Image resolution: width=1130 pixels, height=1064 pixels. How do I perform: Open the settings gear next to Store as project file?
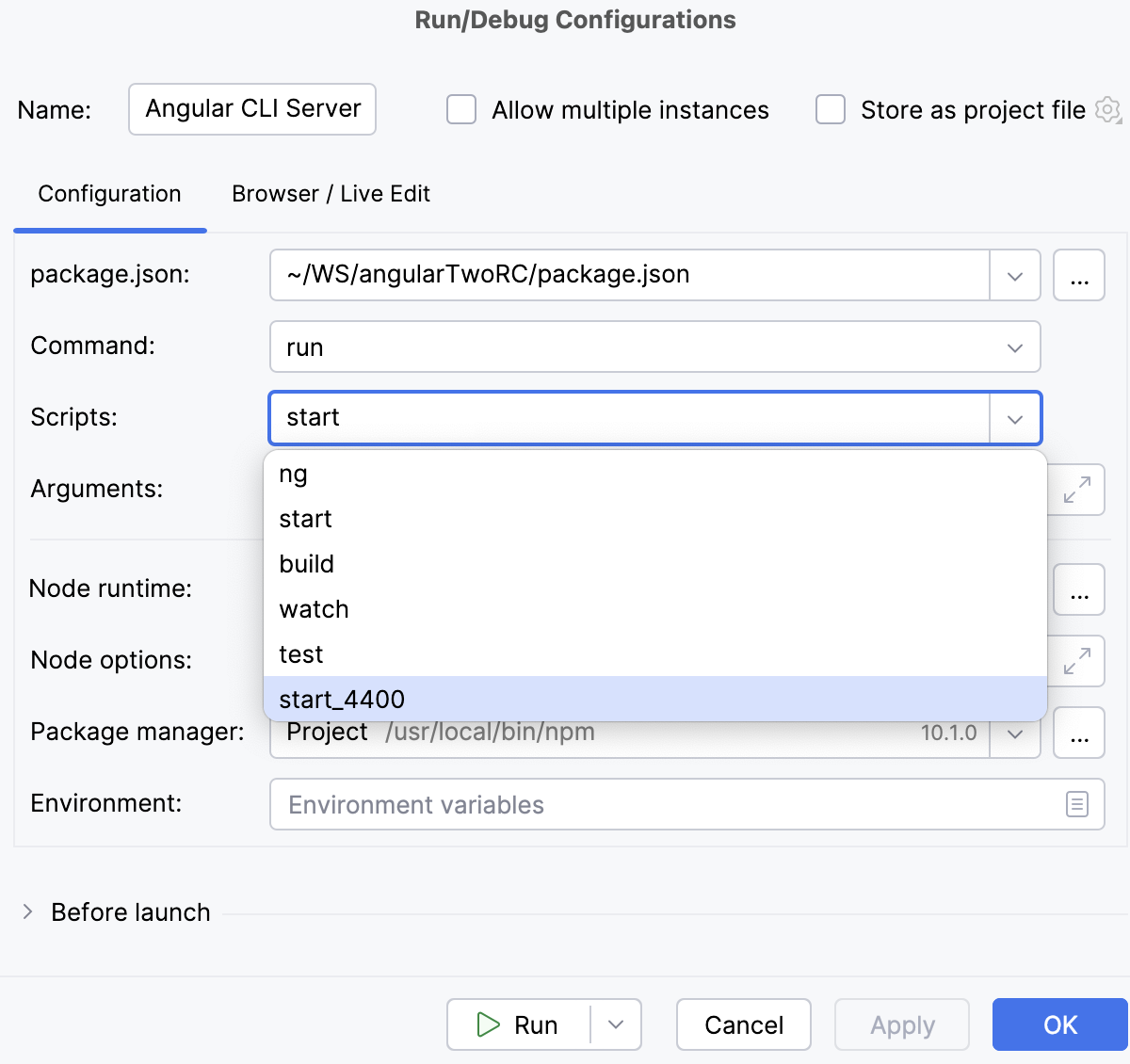pyautogui.click(x=1109, y=109)
